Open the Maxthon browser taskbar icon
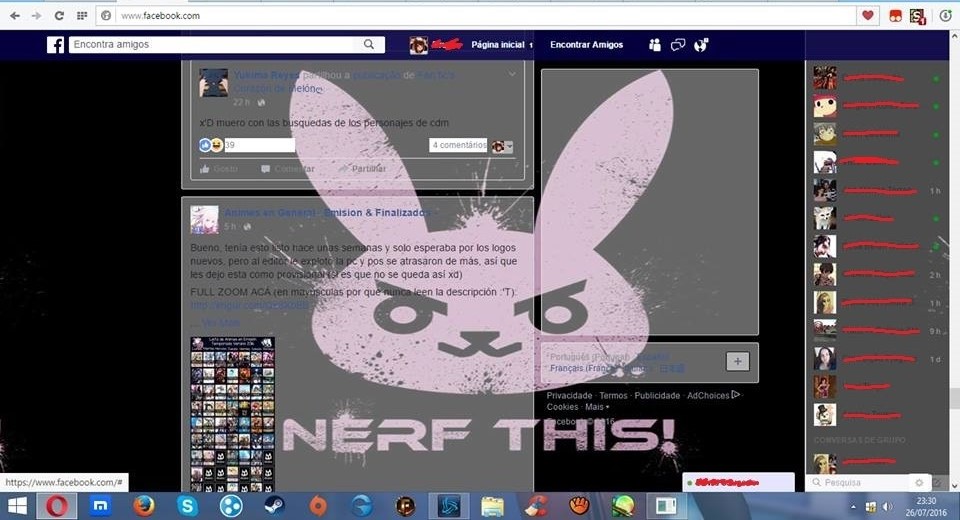 100,506
